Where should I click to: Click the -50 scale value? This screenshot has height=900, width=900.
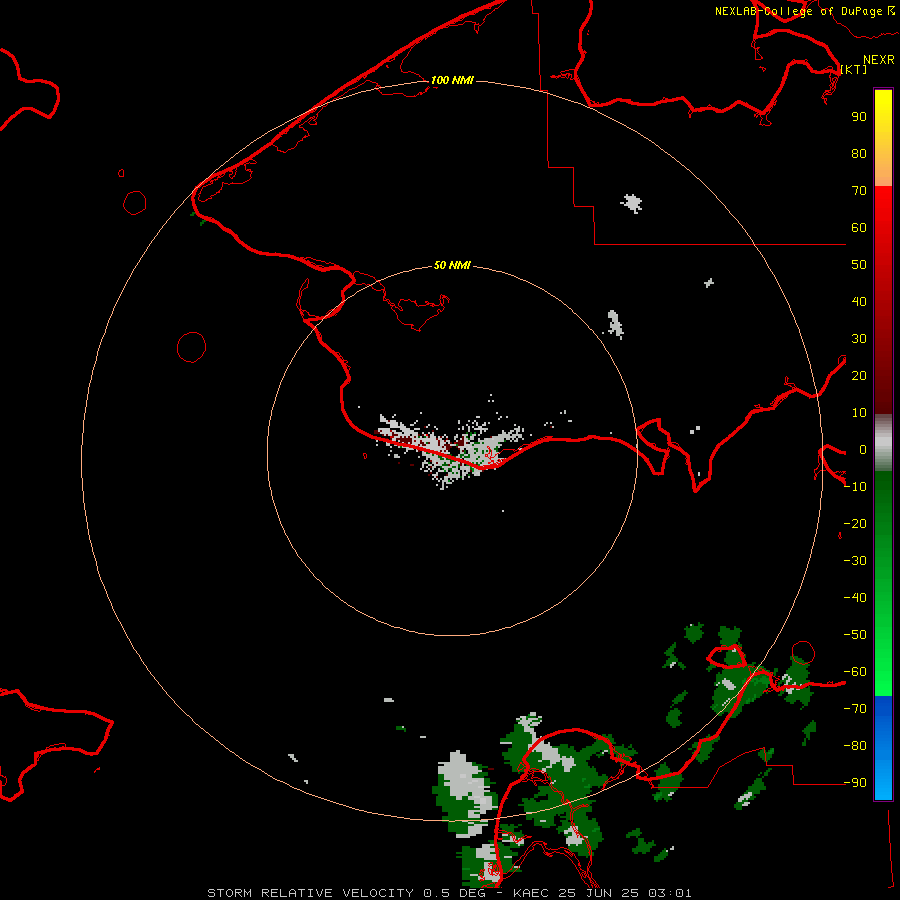pos(855,634)
